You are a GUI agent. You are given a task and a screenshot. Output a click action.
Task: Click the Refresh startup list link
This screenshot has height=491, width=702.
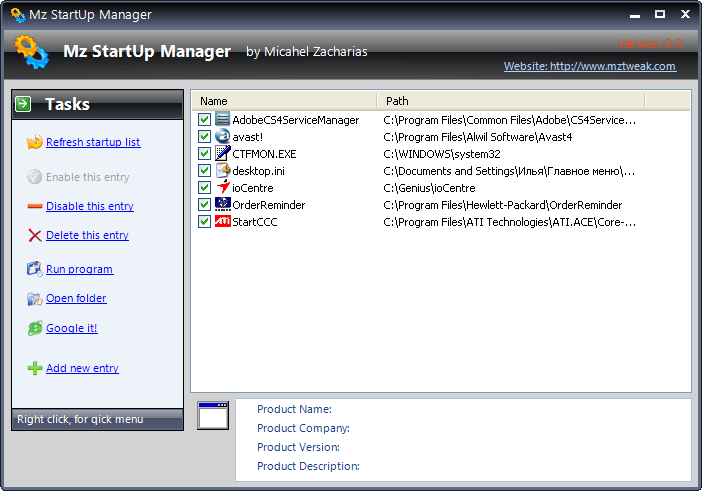(93, 142)
